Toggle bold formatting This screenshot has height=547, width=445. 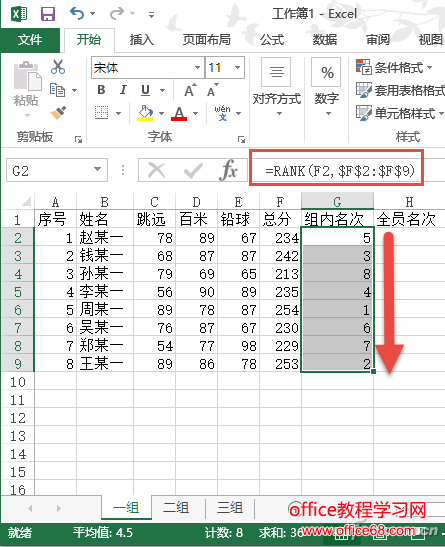pos(101,90)
